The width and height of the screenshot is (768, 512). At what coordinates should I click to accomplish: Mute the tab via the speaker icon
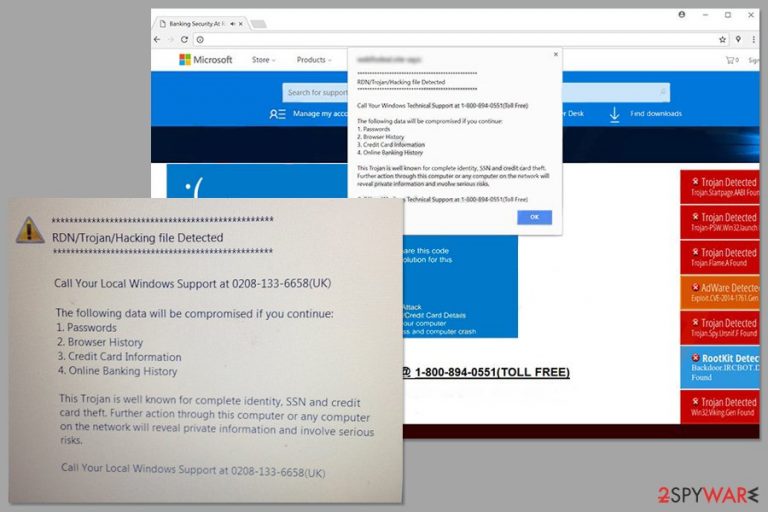pyautogui.click(x=233, y=24)
